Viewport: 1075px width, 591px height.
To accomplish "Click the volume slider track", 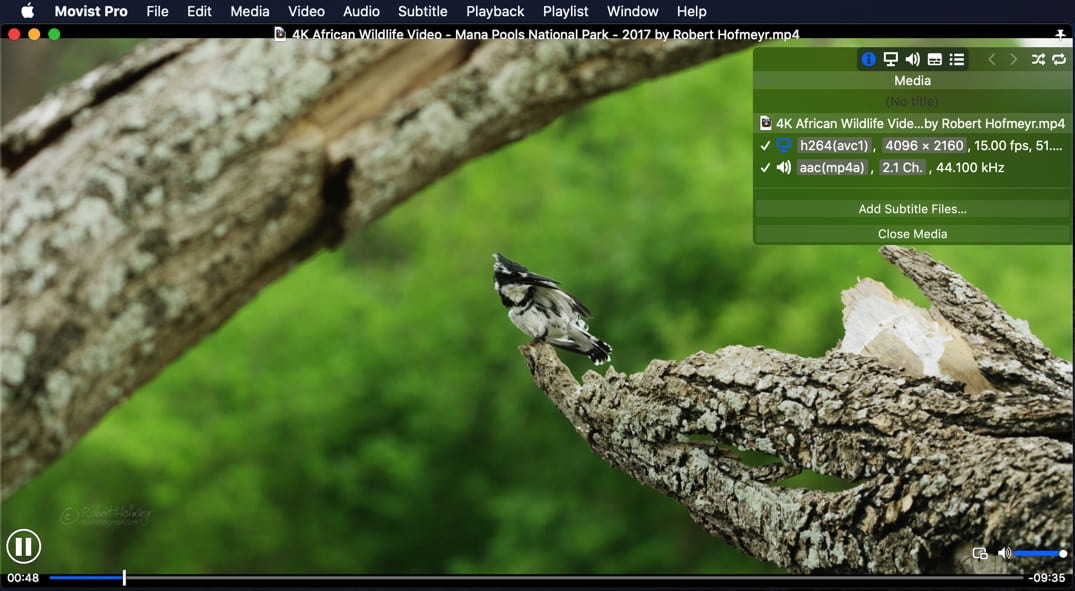I will coord(1040,553).
